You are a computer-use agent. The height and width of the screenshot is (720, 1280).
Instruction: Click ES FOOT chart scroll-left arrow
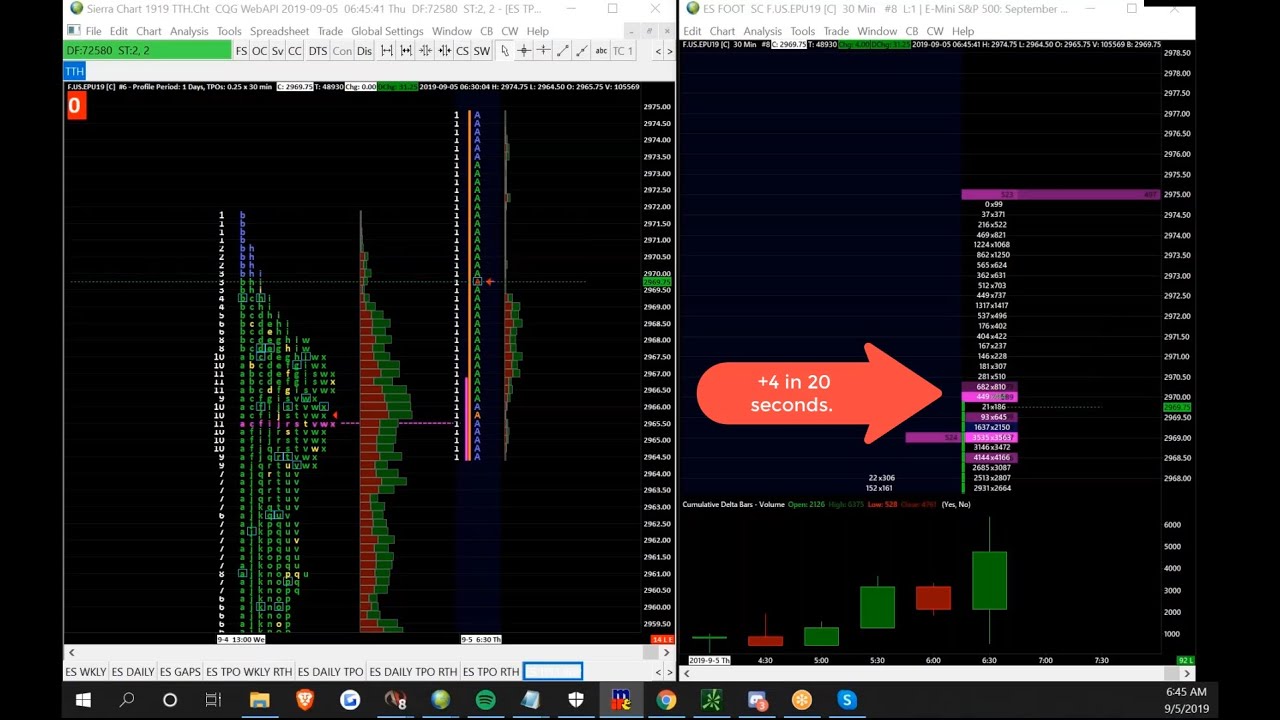click(x=687, y=673)
